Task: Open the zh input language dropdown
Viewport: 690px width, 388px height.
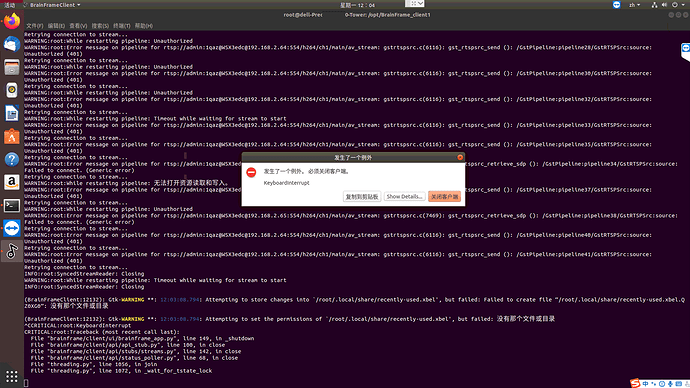Action: [x=635, y=5]
